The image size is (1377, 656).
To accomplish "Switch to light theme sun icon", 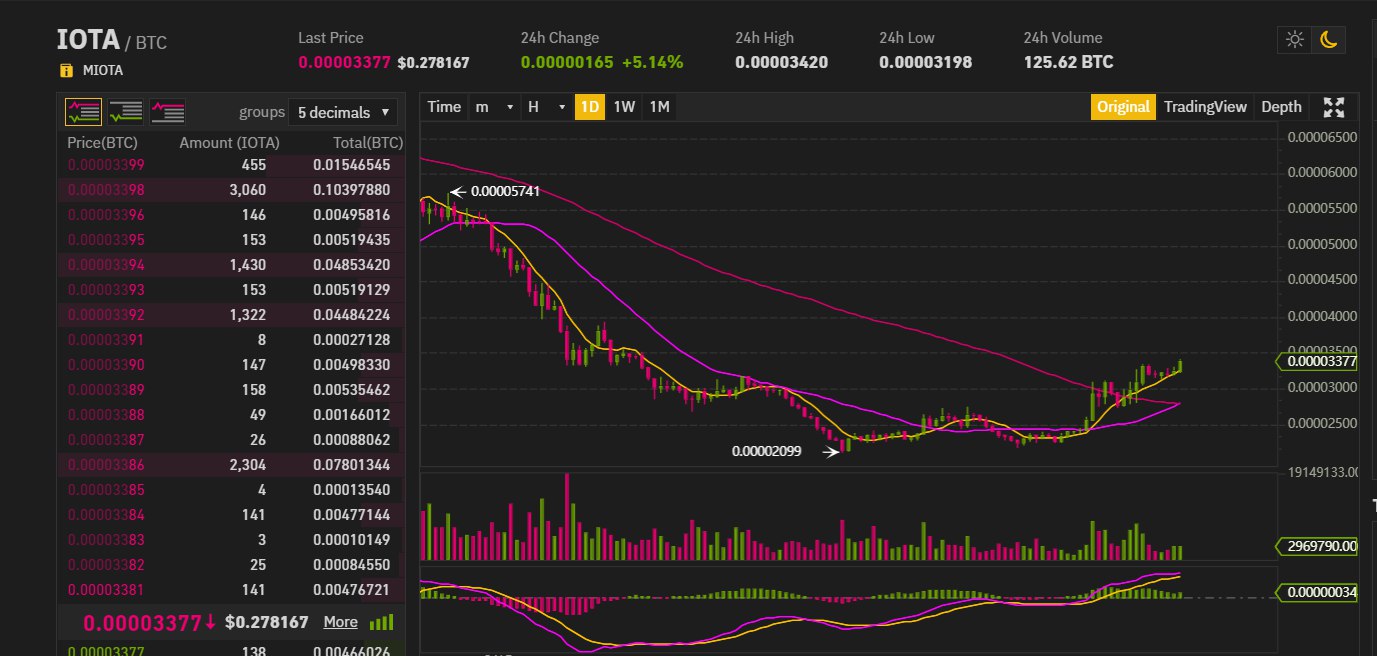I will [1295, 40].
